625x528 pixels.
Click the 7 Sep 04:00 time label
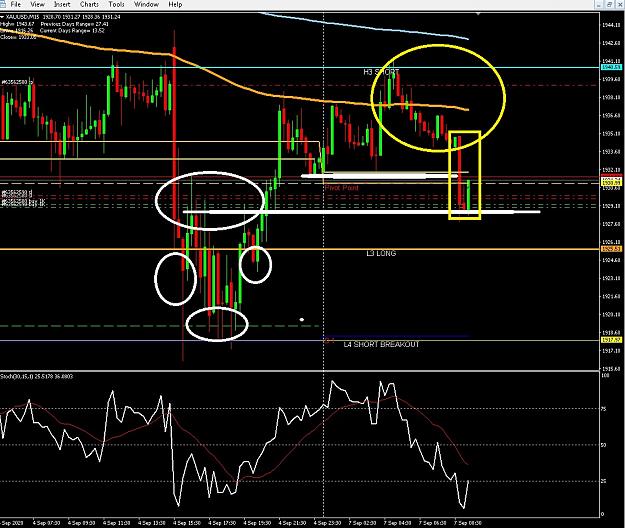pyautogui.click(x=397, y=523)
